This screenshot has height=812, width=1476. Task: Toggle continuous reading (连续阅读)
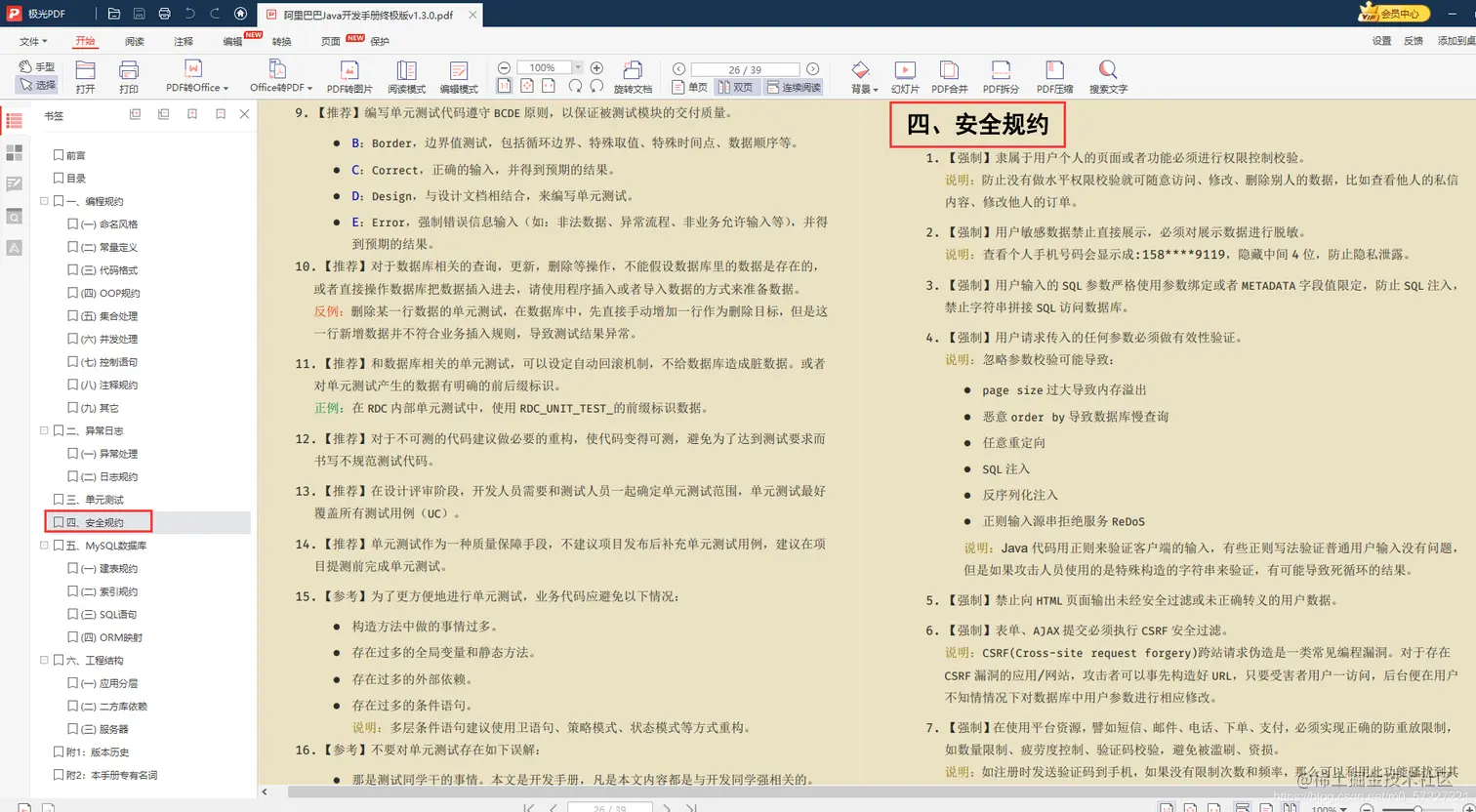pyautogui.click(x=792, y=87)
